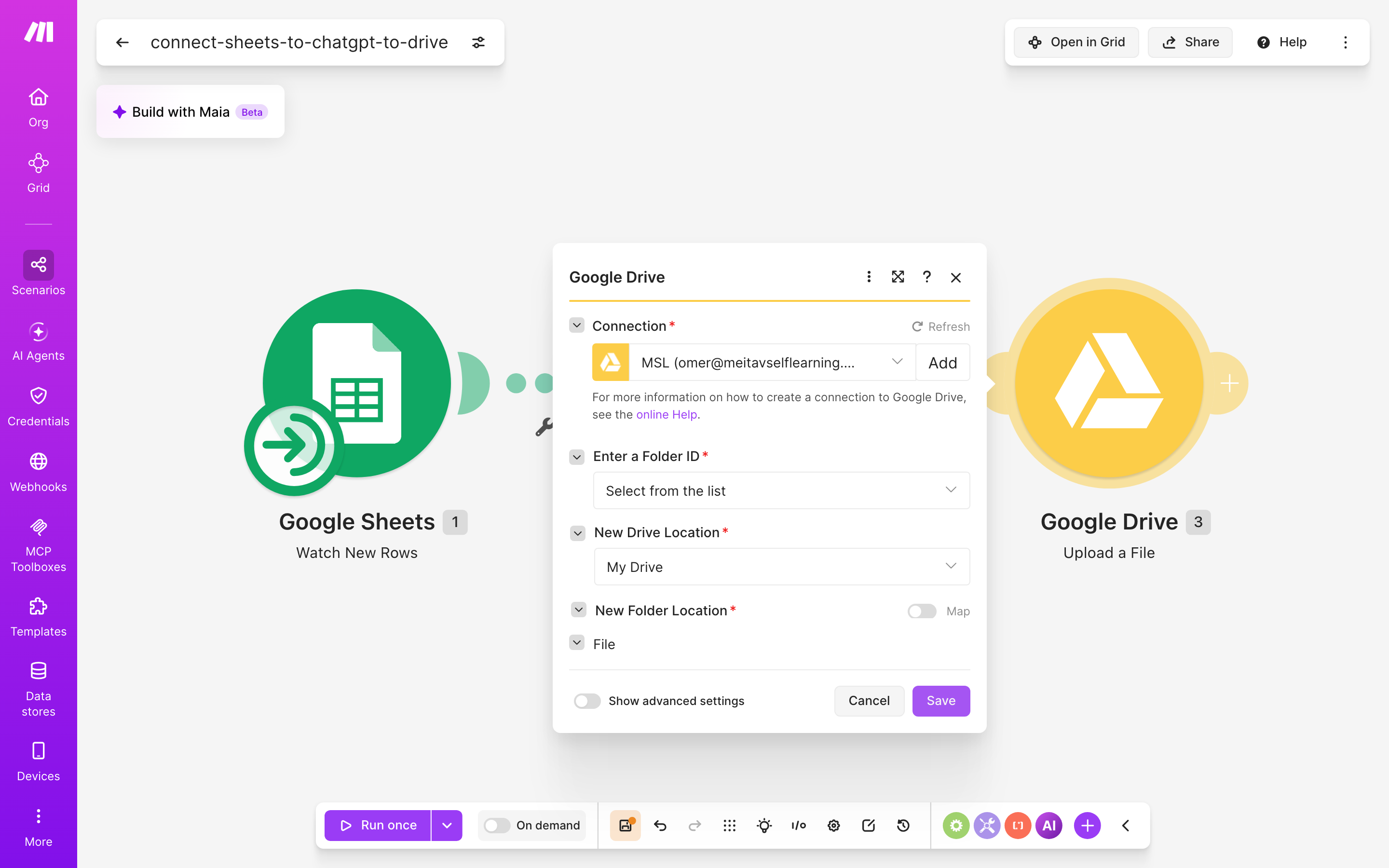The image size is (1389, 868).
Task: Open top-right three-dot options menu
Action: tap(1346, 42)
